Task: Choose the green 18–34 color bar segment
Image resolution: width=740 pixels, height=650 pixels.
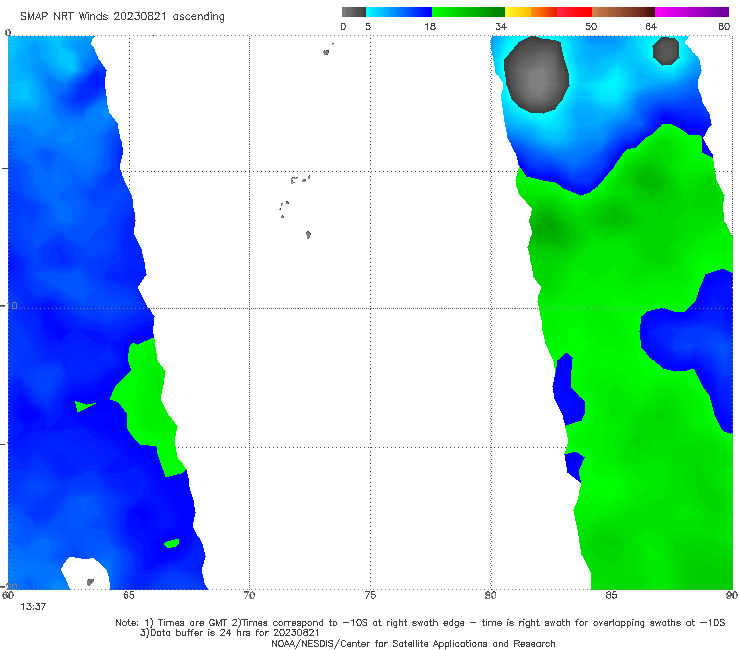Action: click(468, 12)
